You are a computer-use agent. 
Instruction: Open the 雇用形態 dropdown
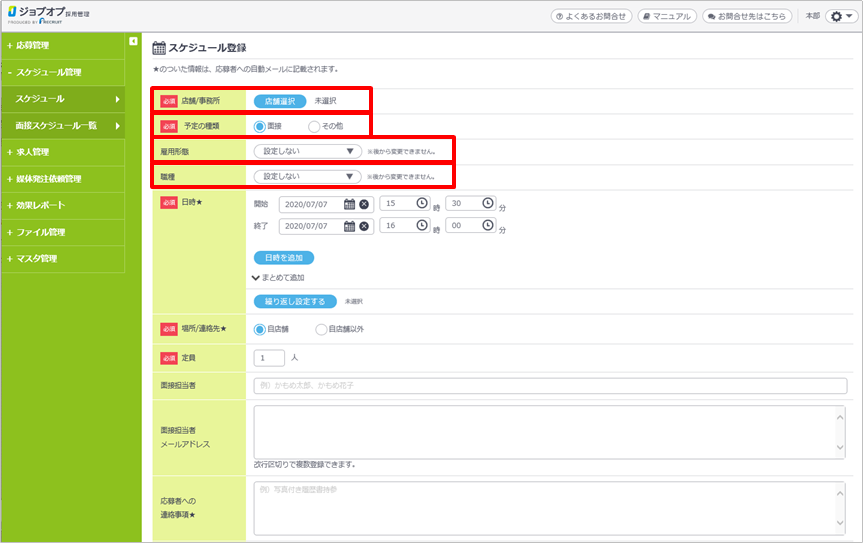coord(307,151)
